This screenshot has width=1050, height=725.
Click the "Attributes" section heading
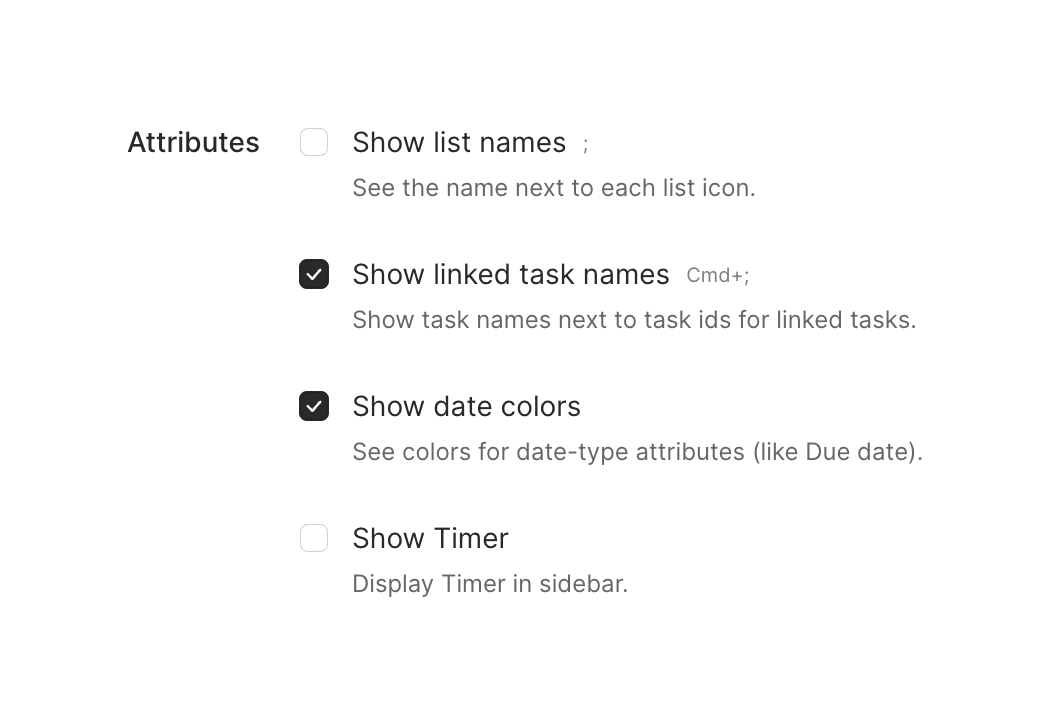(193, 142)
